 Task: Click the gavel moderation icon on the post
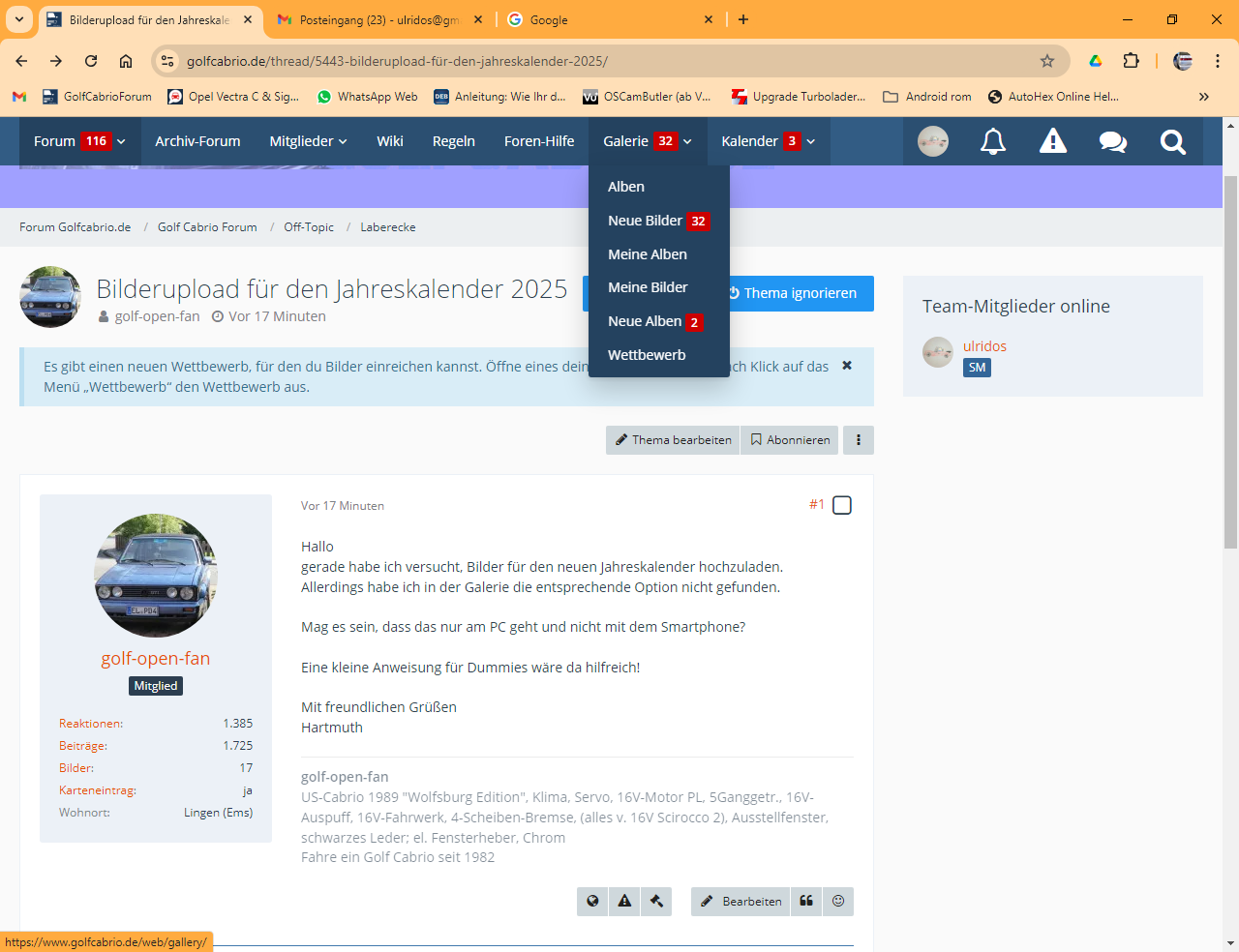click(x=656, y=901)
